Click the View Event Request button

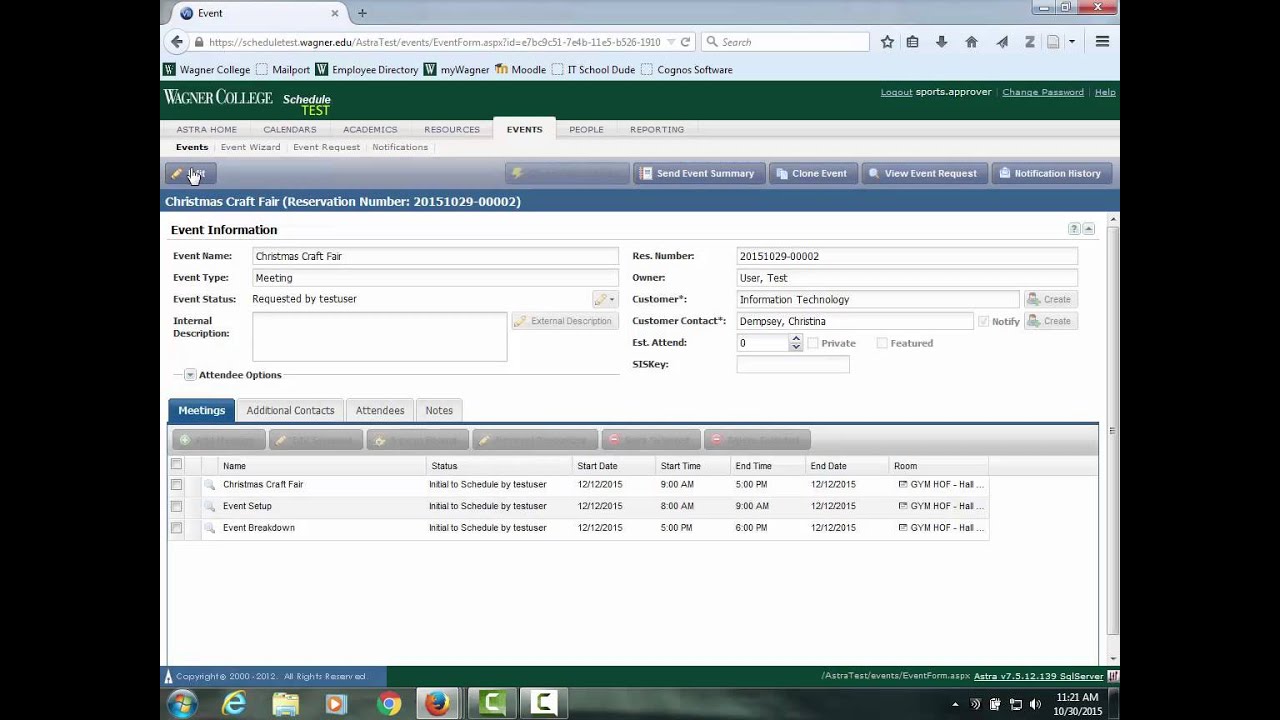[x=924, y=174]
